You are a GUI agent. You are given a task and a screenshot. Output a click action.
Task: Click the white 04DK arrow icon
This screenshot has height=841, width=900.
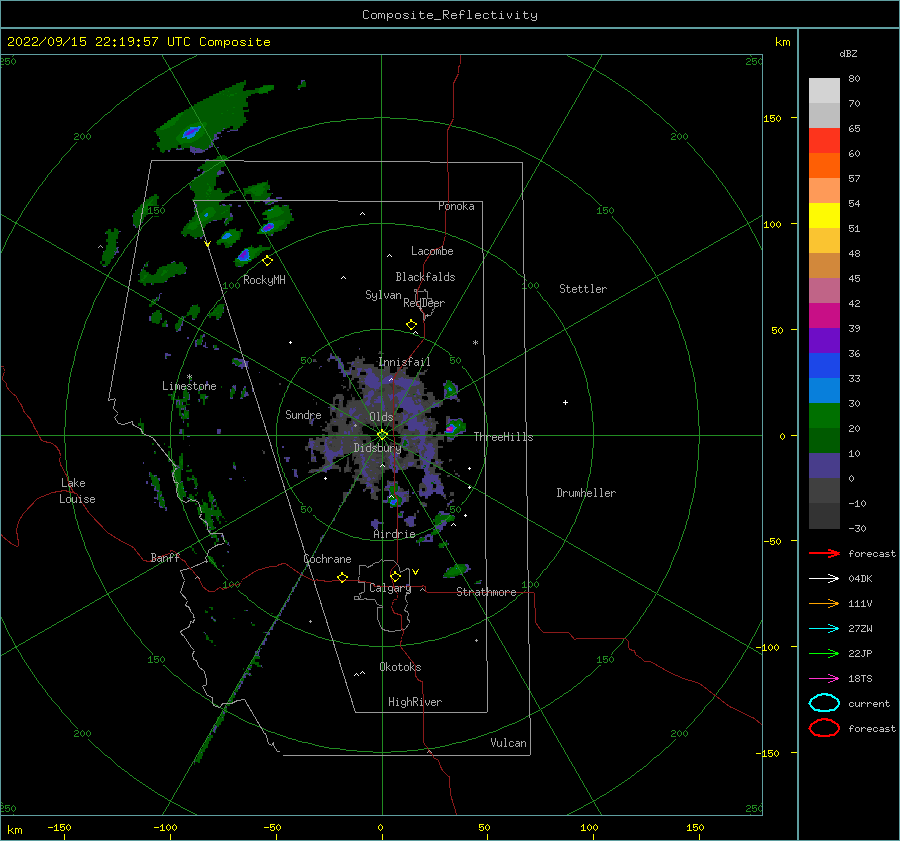tap(824, 579)
